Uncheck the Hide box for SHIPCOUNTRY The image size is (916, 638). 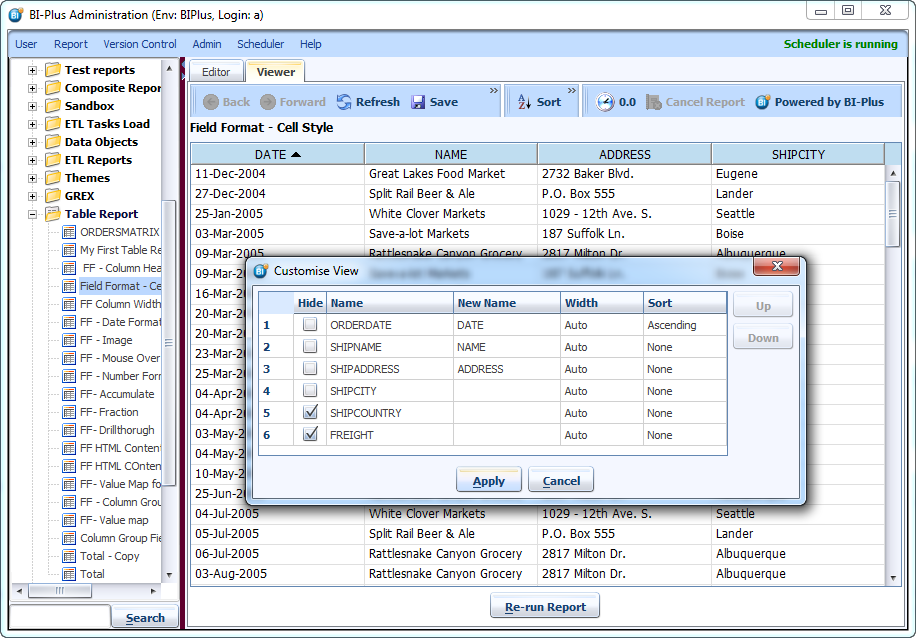(310, 413)
